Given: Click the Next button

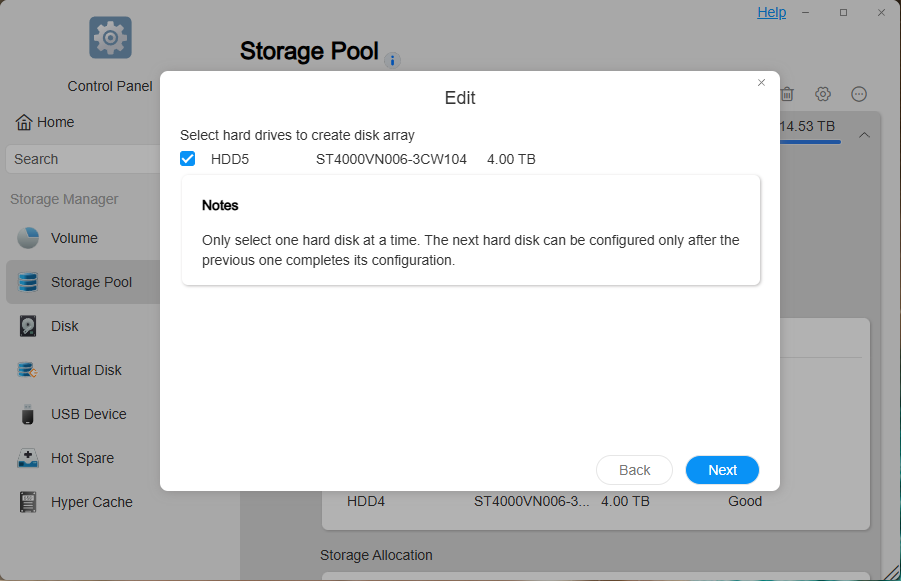Looking at the screenshot, I should [x=722, y=470].
